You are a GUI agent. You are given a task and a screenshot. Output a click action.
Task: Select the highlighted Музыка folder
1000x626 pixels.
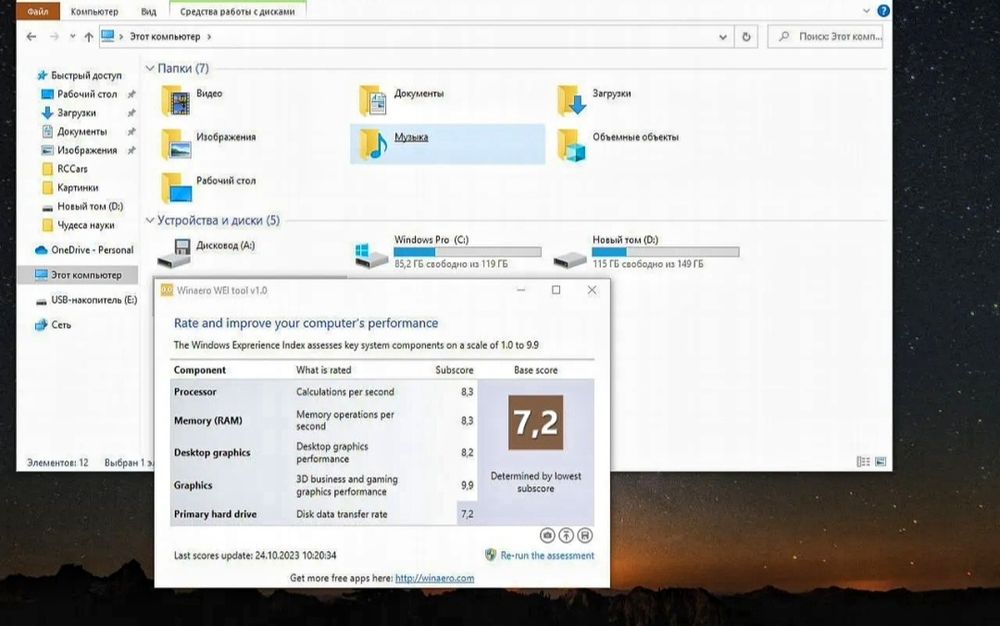447,144
